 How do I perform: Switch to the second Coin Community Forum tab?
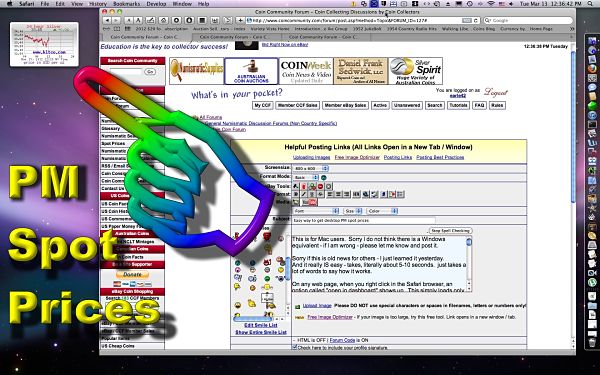click(236, 37)
